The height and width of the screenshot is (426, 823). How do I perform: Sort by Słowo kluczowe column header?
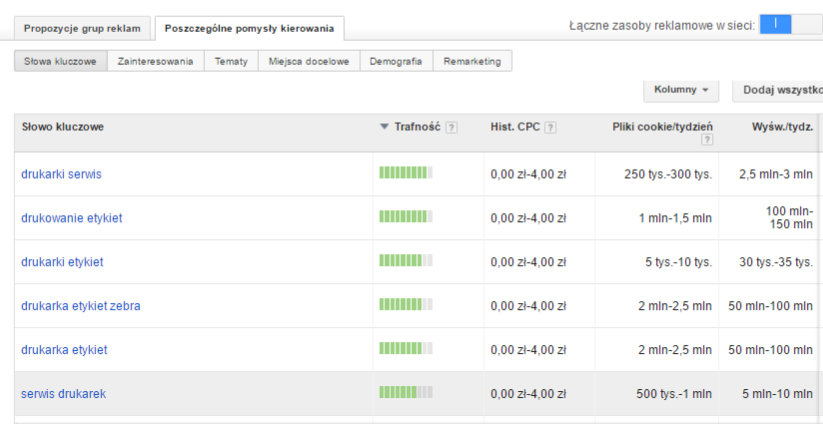pos(63,127)
